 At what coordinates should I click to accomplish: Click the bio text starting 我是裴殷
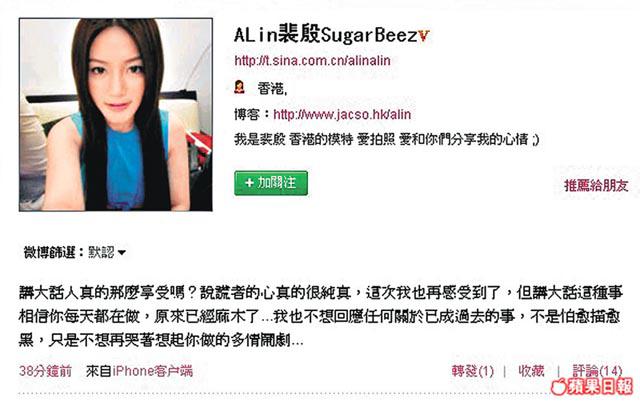(387, 139)
